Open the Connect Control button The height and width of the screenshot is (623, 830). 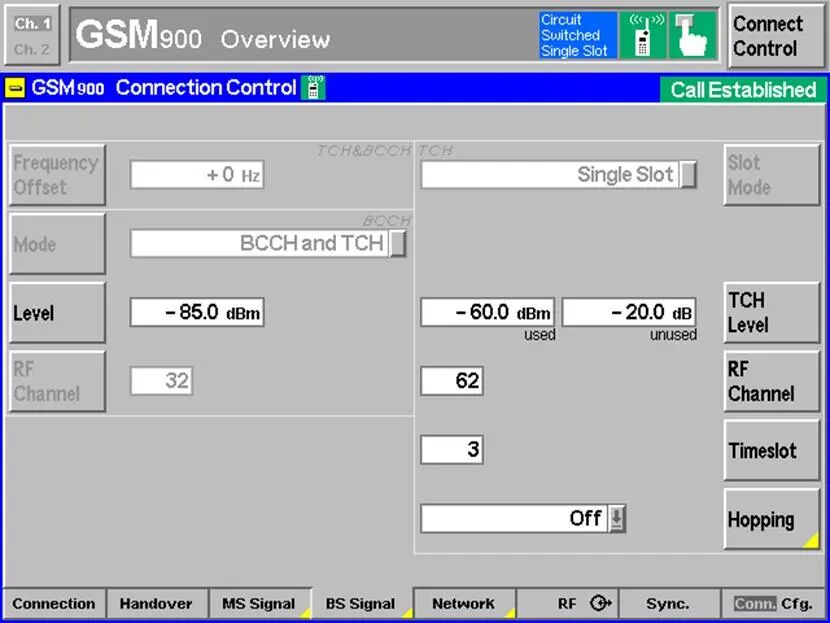[775, 36]
